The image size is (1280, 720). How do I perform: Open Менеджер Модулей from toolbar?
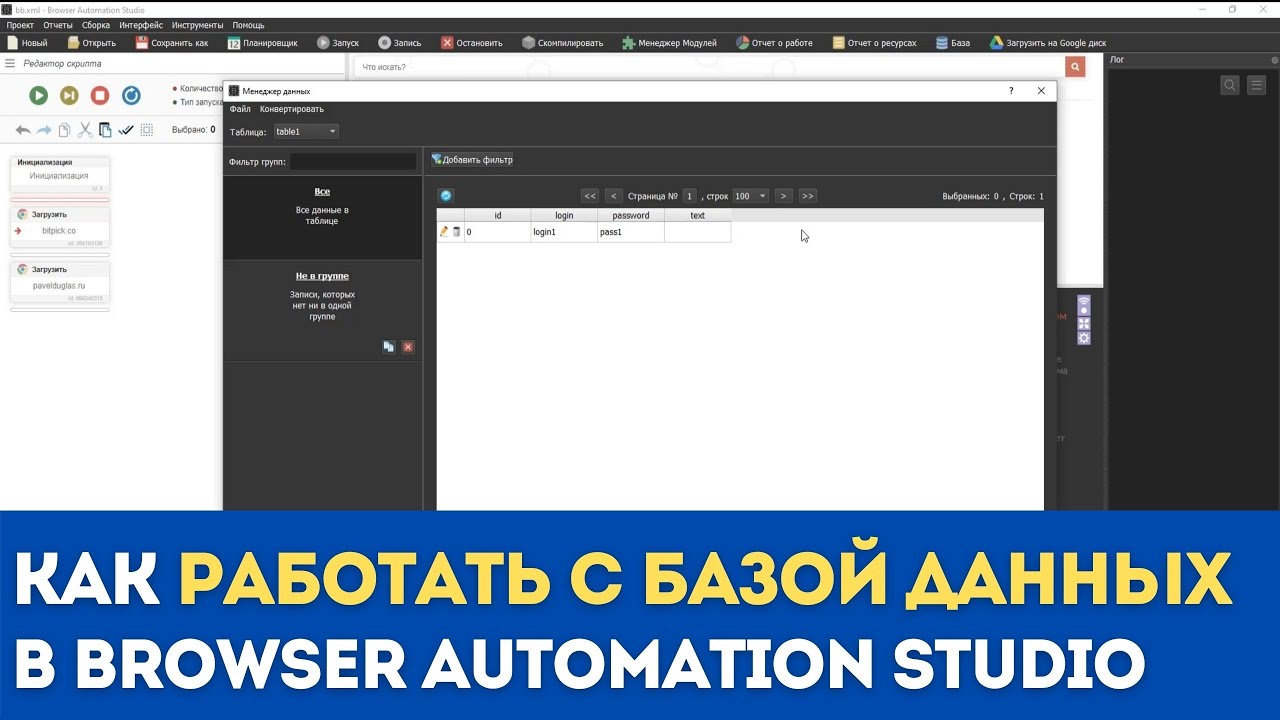pyautogui.click(x=669, y=43)
